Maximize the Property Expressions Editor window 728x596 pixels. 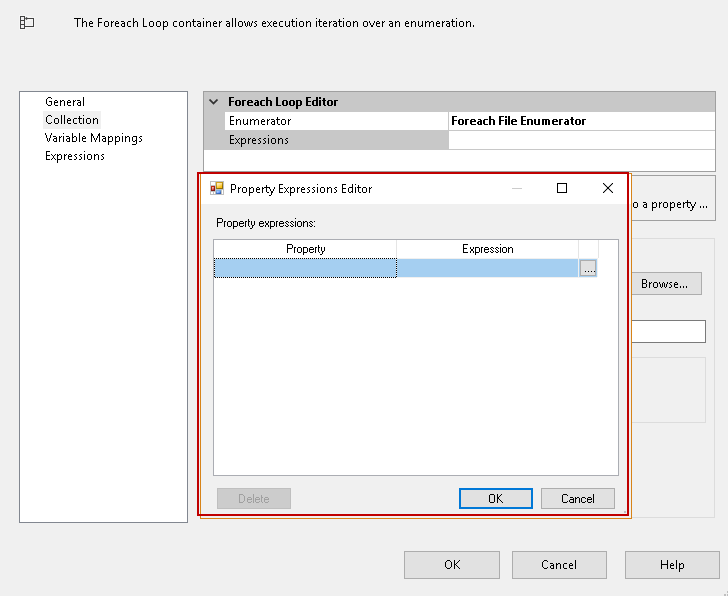click(562, 188)
